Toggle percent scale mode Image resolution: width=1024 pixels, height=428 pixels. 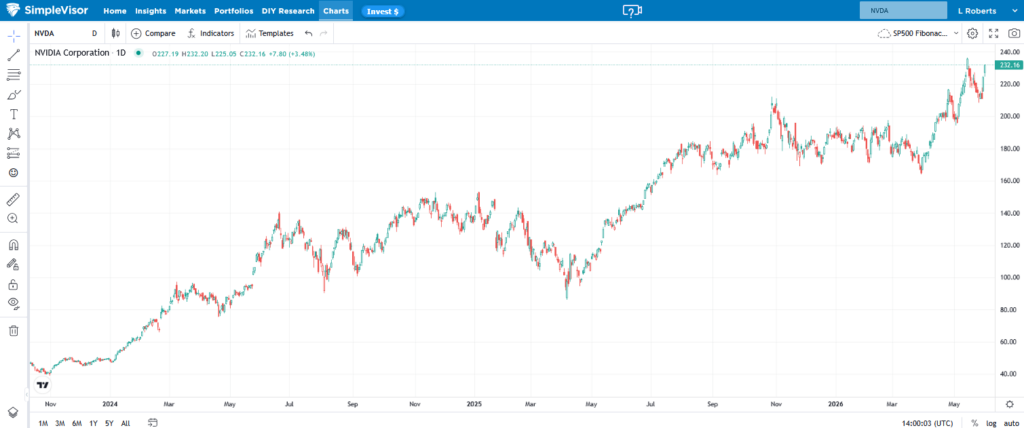[974, 423]
